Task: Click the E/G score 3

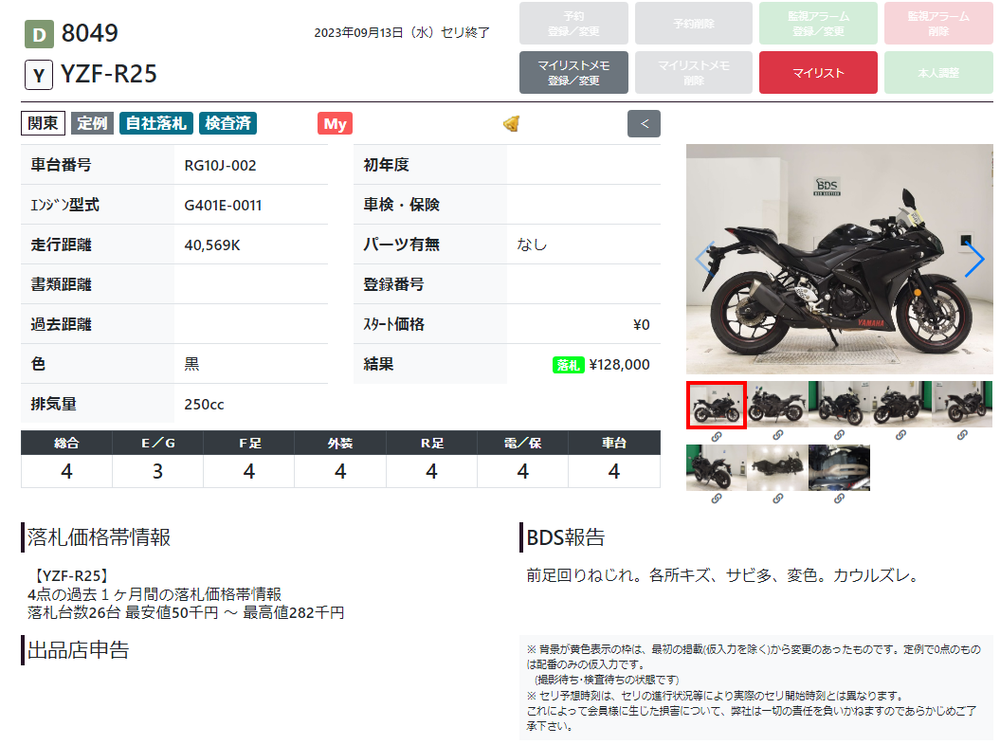Action: (158, 471)
